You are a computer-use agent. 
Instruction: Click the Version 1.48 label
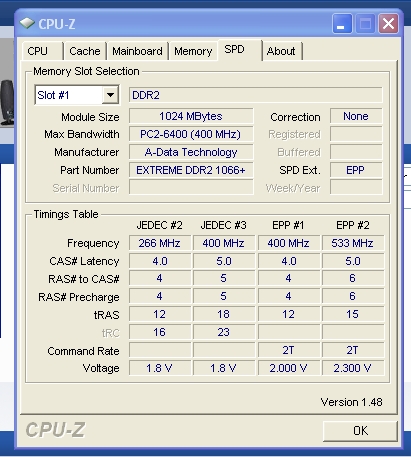click(x=351, y=402)
